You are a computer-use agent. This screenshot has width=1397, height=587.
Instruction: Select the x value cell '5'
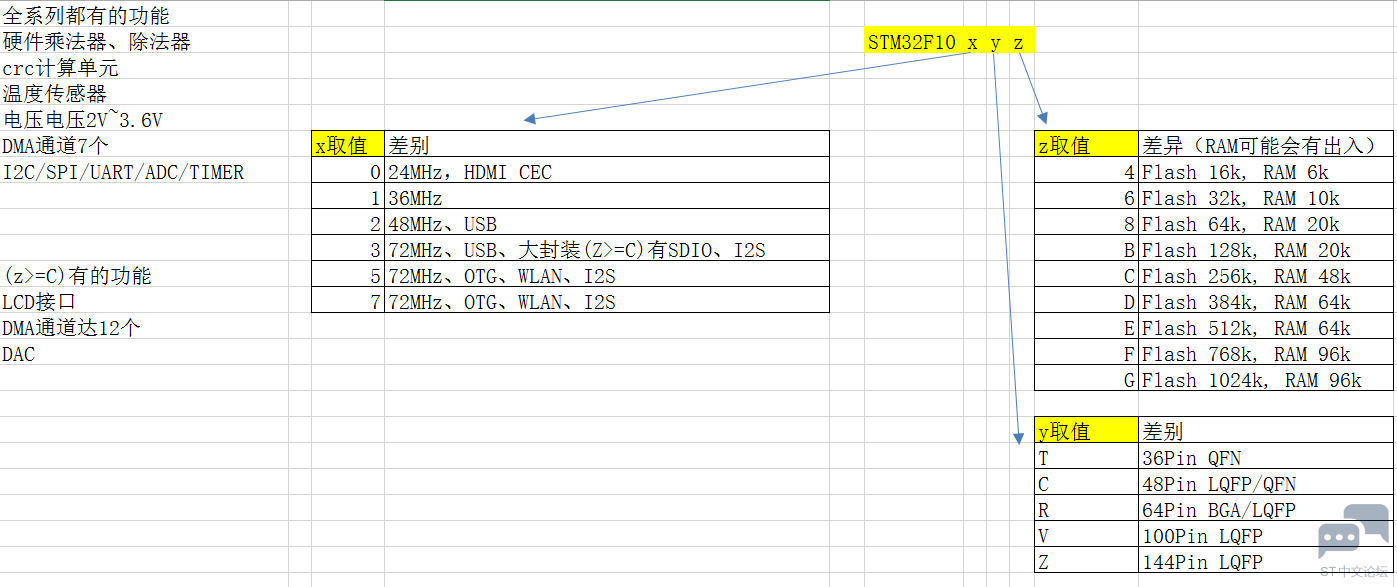(x=348, y=275)
